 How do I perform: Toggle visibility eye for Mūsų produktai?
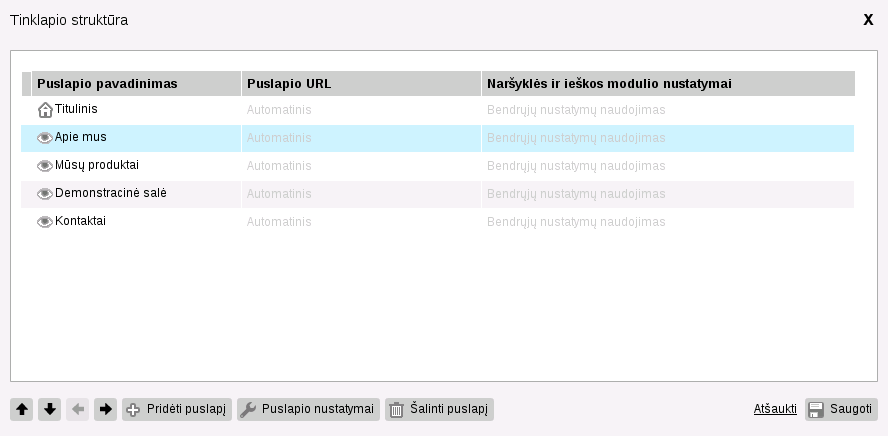pos(45,166)
